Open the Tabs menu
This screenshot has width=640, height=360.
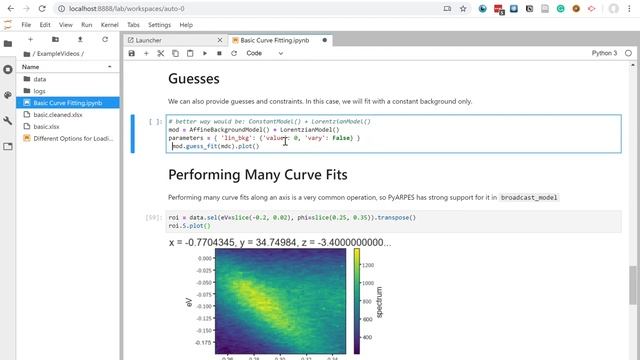[x=133, y=25]
